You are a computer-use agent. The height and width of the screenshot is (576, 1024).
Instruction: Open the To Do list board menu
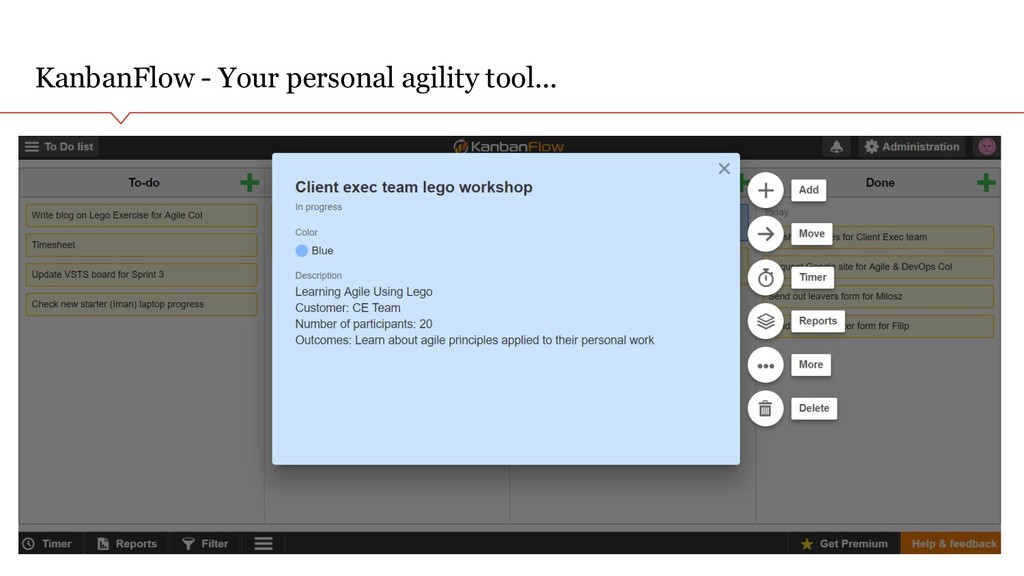(x=59, y=147)
